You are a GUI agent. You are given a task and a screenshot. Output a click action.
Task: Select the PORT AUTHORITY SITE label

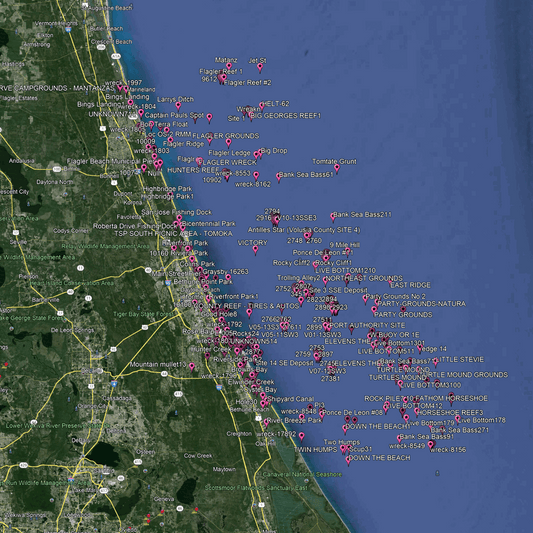367,325
